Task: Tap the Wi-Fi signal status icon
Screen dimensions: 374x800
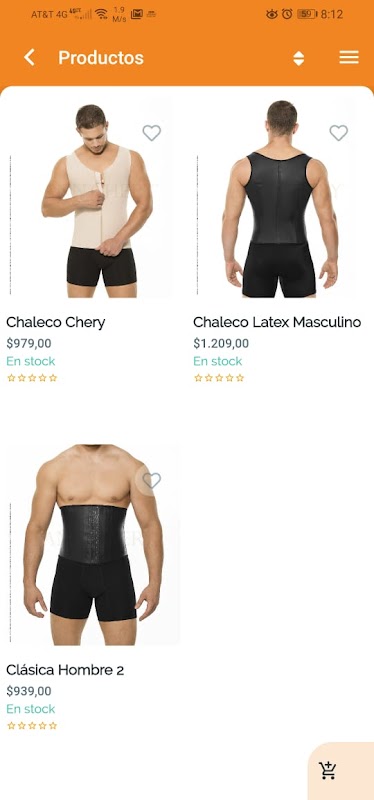Action: click(102, 14)
